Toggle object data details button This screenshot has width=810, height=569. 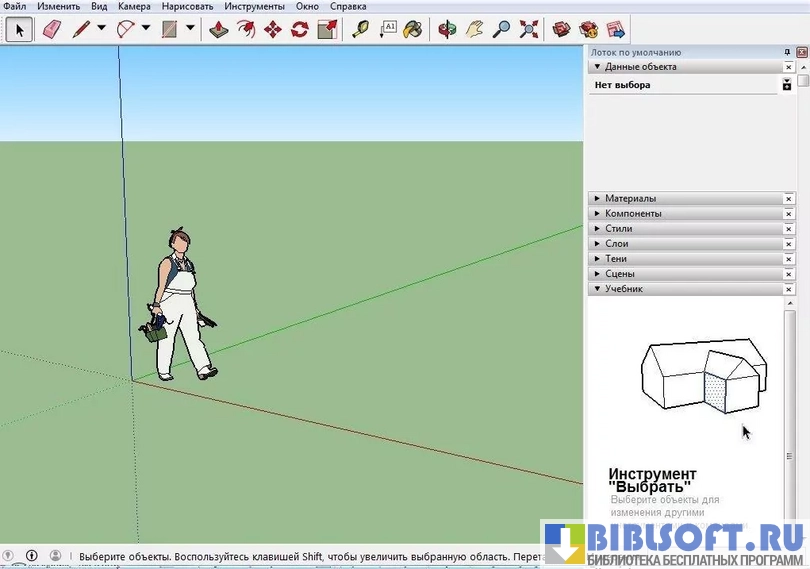(x=788, y=85)
